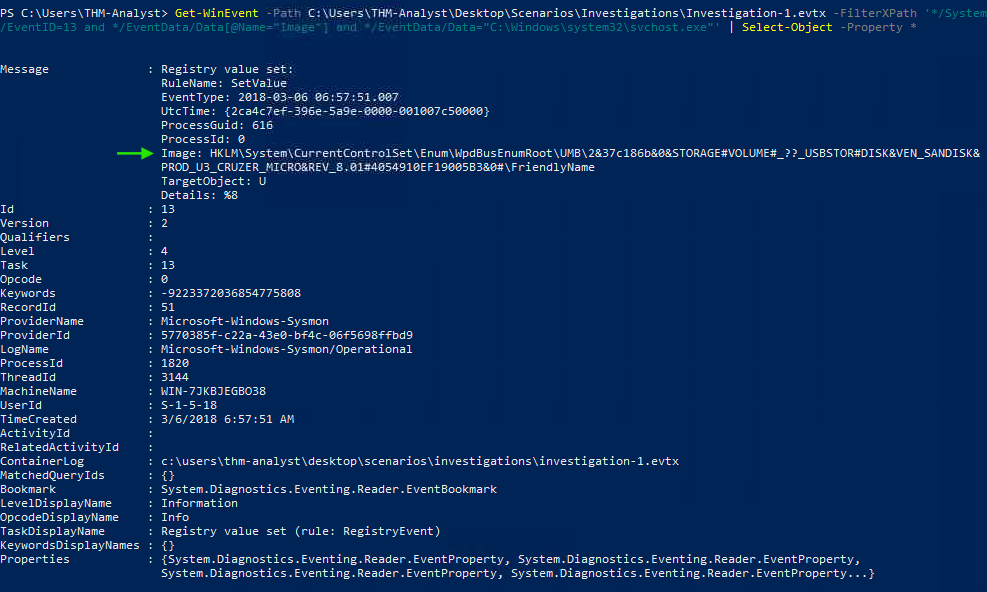
Task: Click the EventType timestamp 2018-03-06 line
Action: click(x=279, y=98)
